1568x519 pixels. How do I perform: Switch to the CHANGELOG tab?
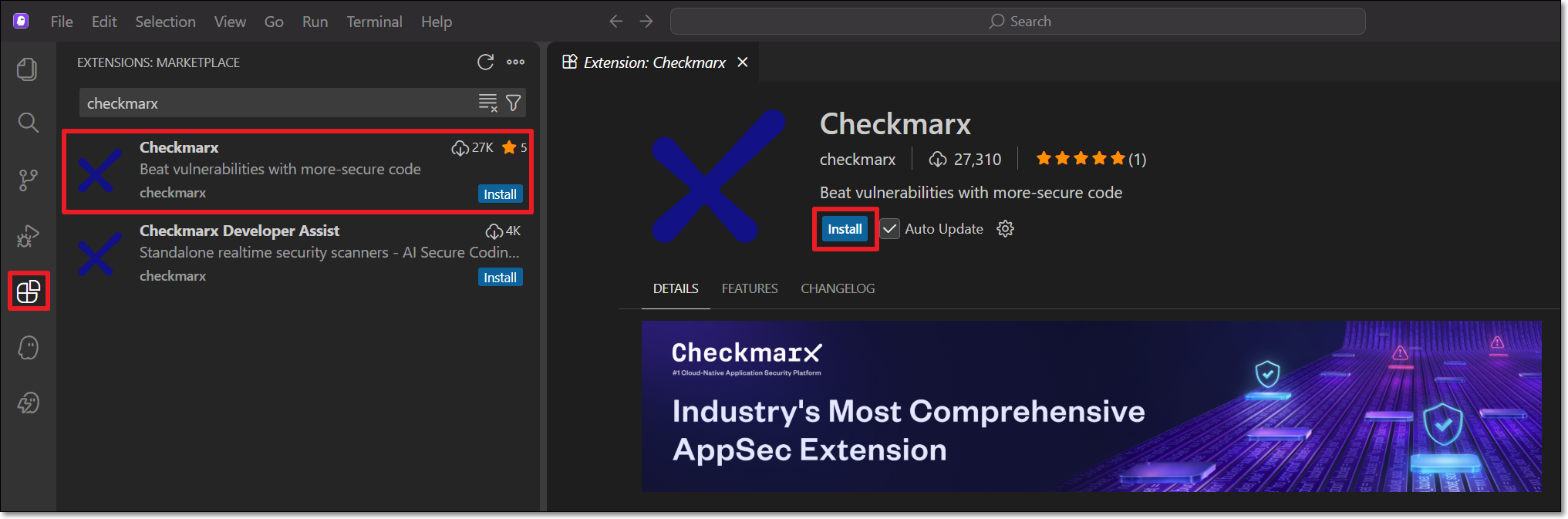tap(838, 288)
